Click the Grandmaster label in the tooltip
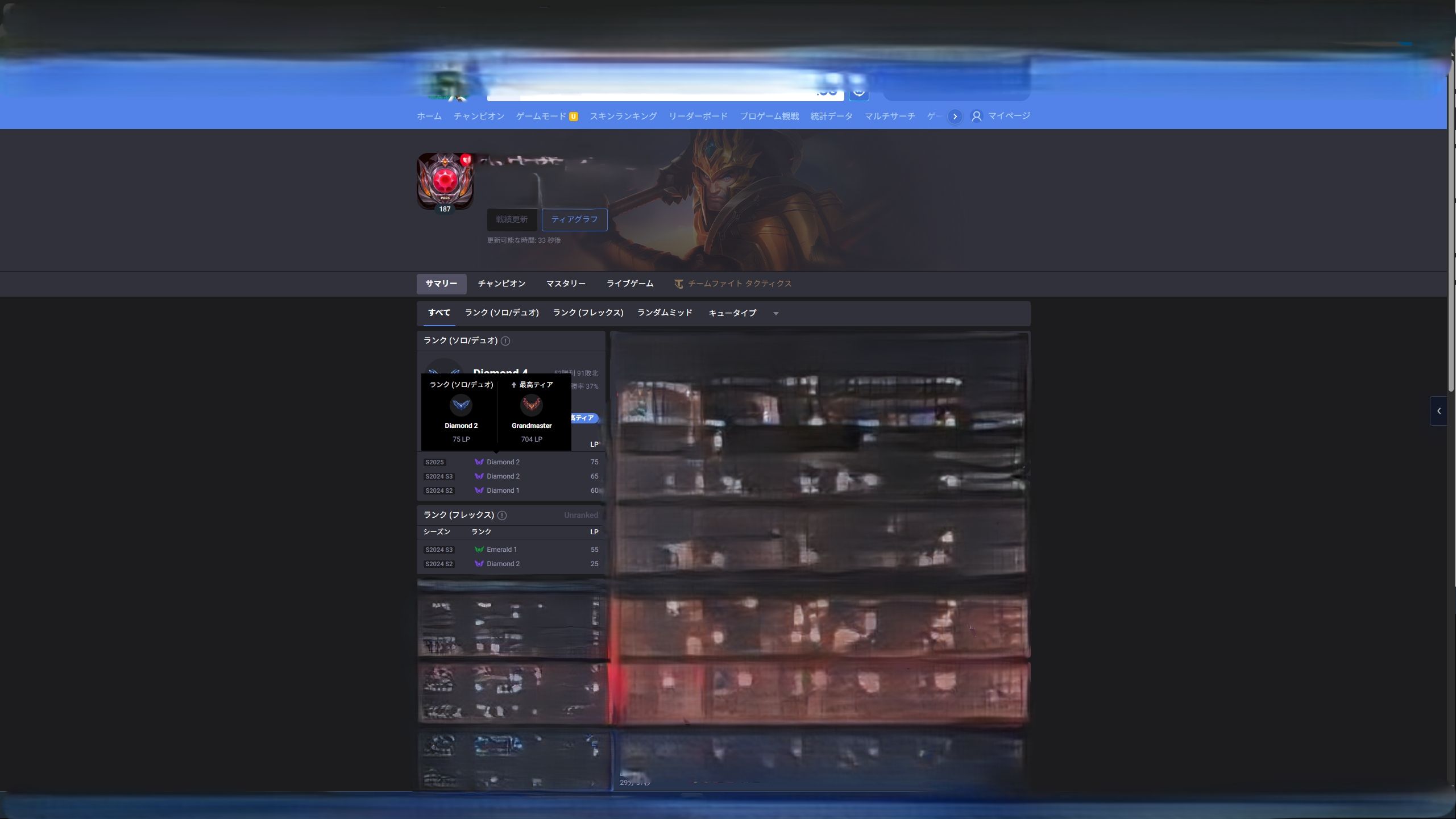This screenshot has width=1456, height=819. pyautogui.click(x=532, y=426)
